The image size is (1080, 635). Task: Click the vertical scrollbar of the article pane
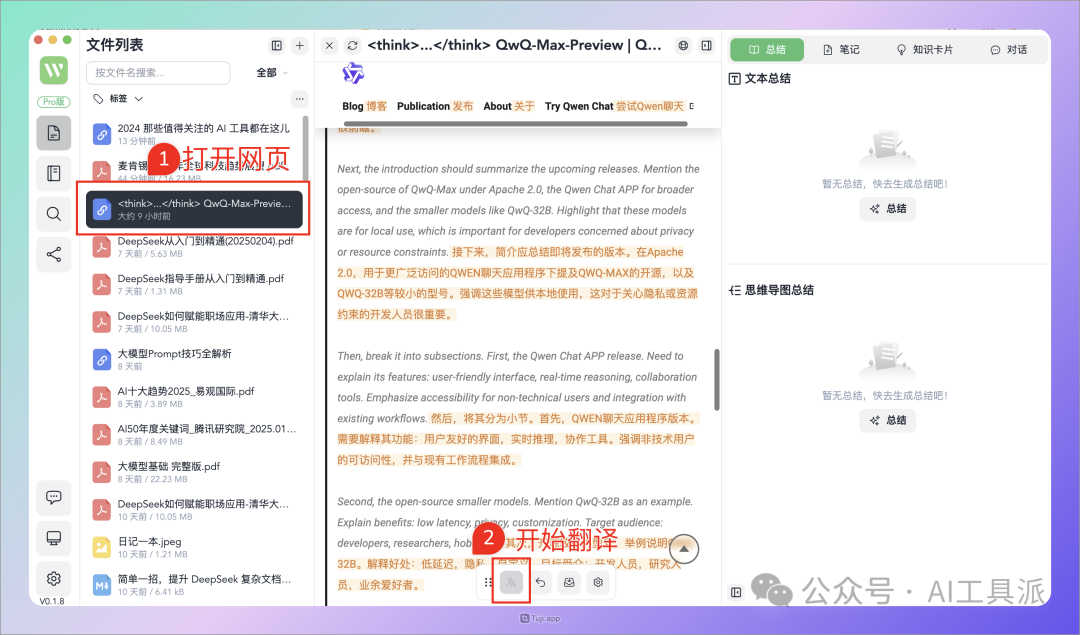pos(716,379)
